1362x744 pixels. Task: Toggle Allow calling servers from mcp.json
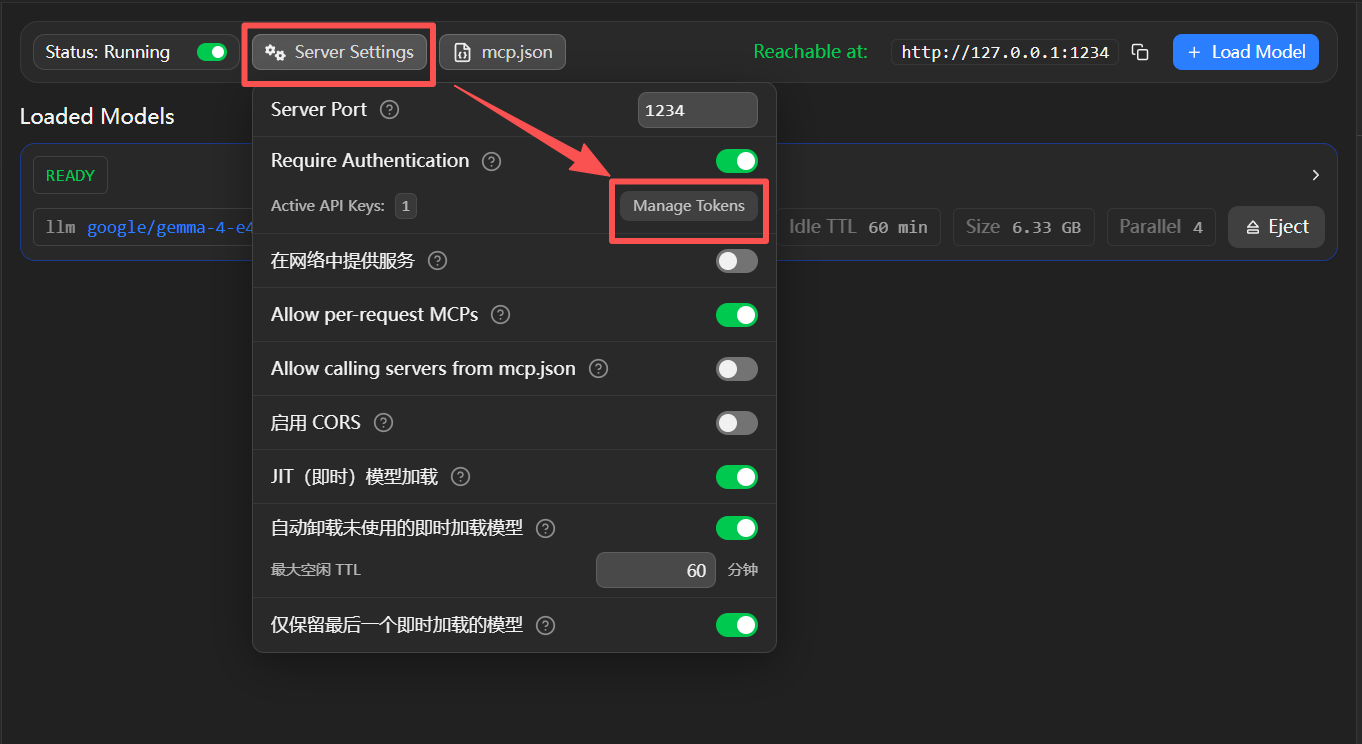pyautogui.click(x=737, y=369)
